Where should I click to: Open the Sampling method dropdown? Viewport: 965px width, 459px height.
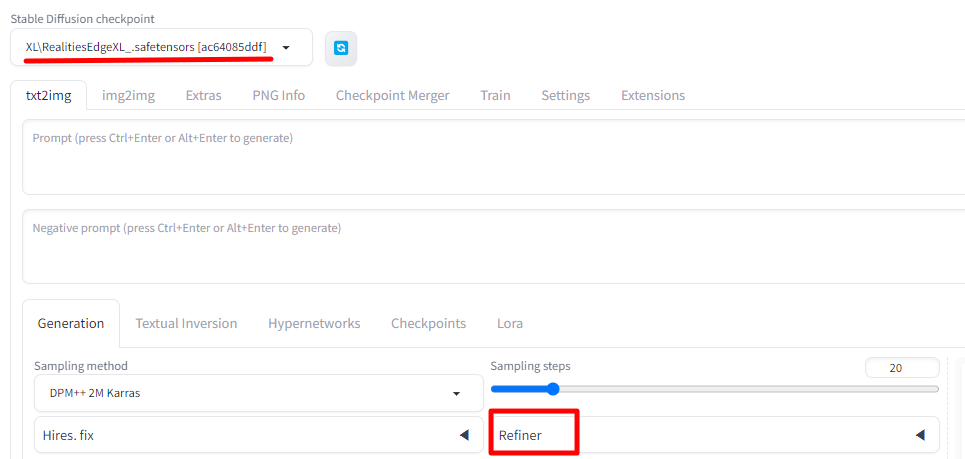[258, 393]
